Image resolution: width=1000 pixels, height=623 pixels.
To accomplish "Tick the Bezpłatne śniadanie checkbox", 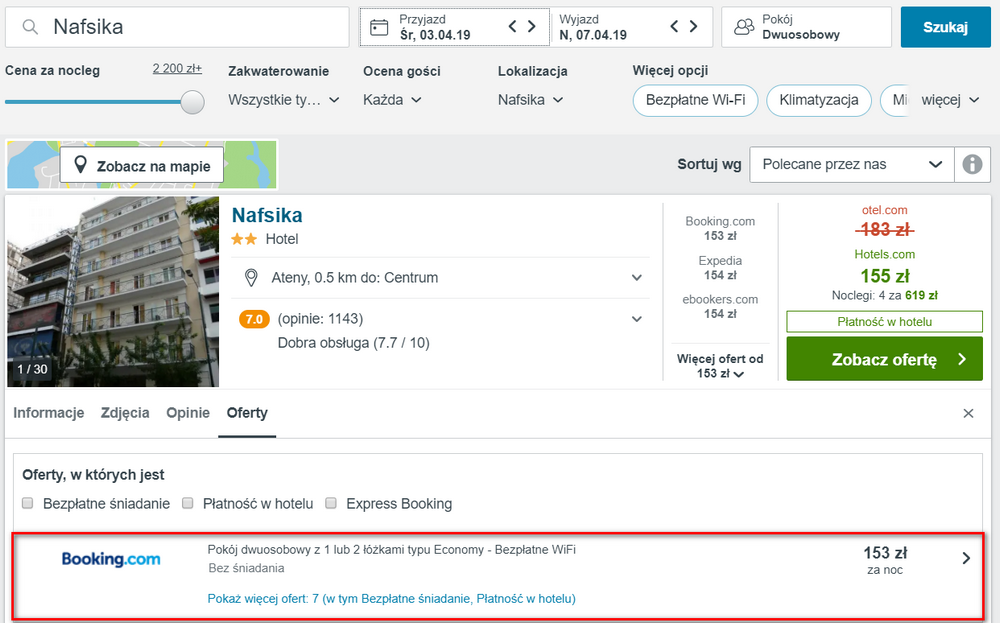I will tap(27, 503).
